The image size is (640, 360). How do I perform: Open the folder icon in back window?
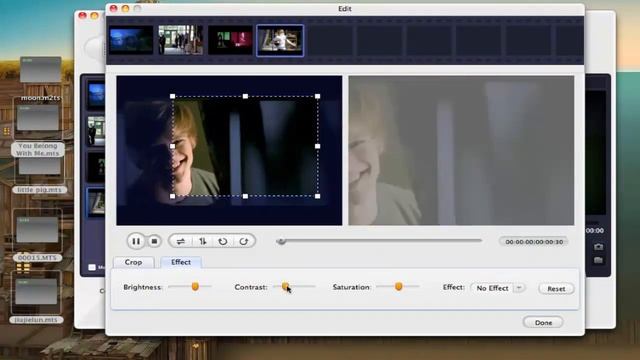point(598,260)
